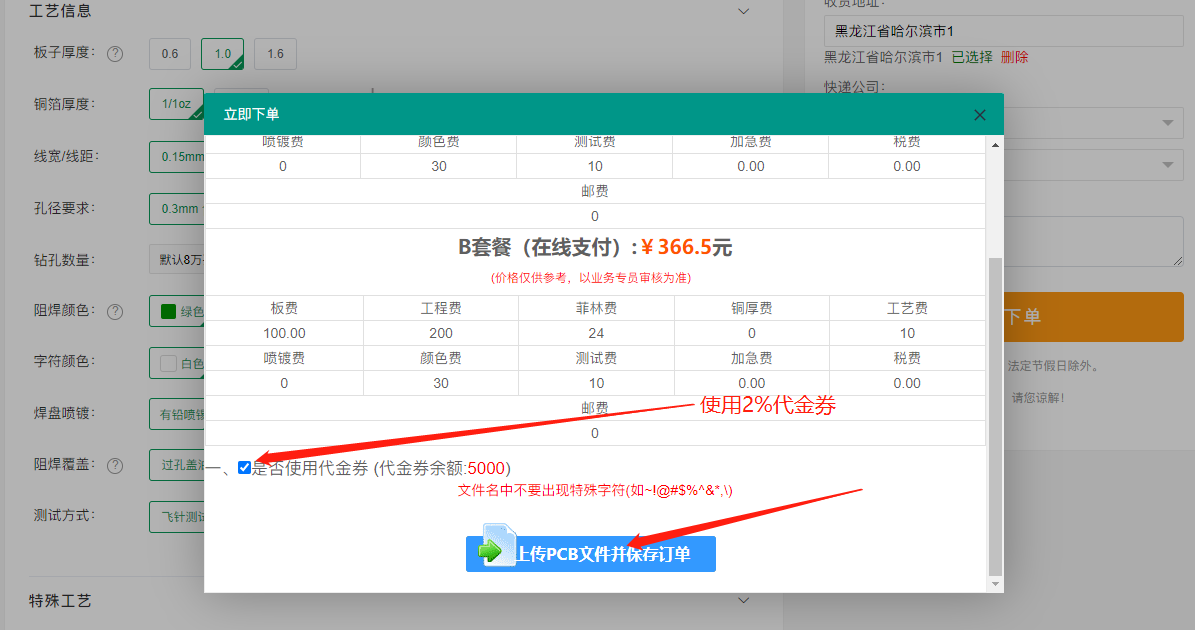Select 1.6 board thickness
Image resolution: width=1195 pixels, height=630 pixels.
(275, 54)
